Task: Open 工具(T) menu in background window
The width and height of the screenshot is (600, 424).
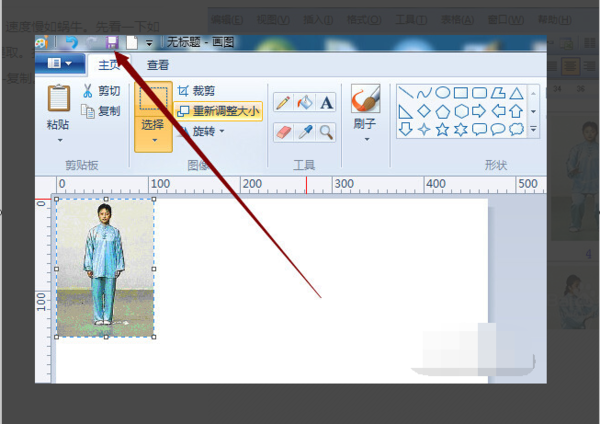Action: (x=411, y=20)
